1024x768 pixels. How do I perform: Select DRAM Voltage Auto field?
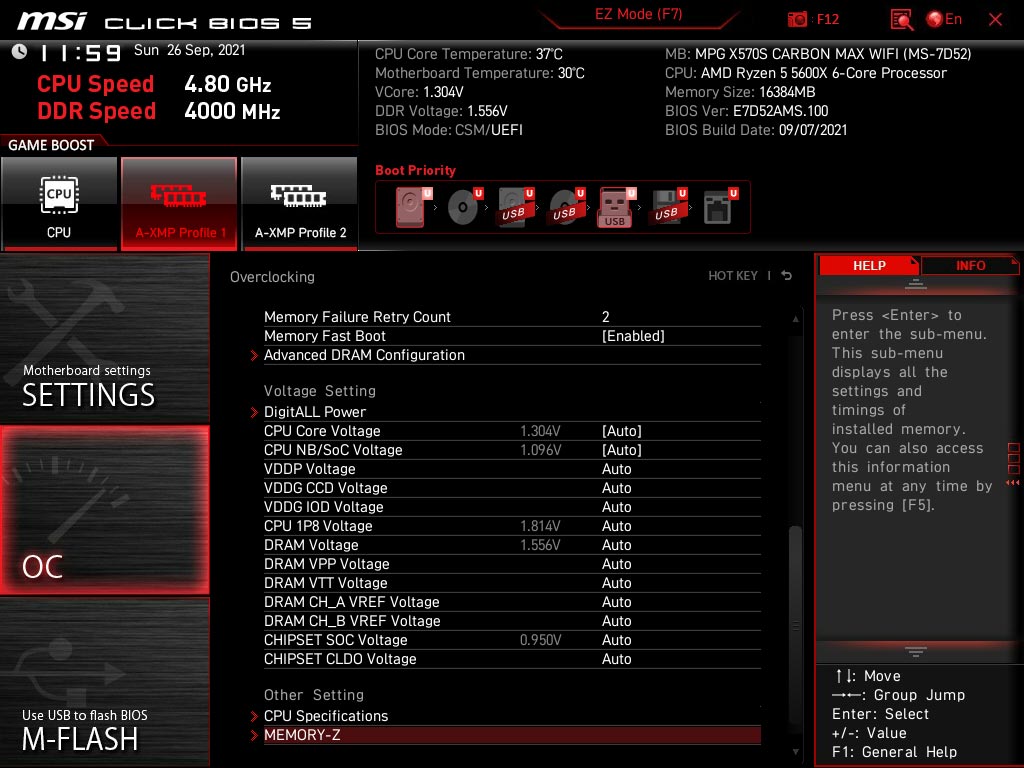pyautogui.click(x=616, y=545)
